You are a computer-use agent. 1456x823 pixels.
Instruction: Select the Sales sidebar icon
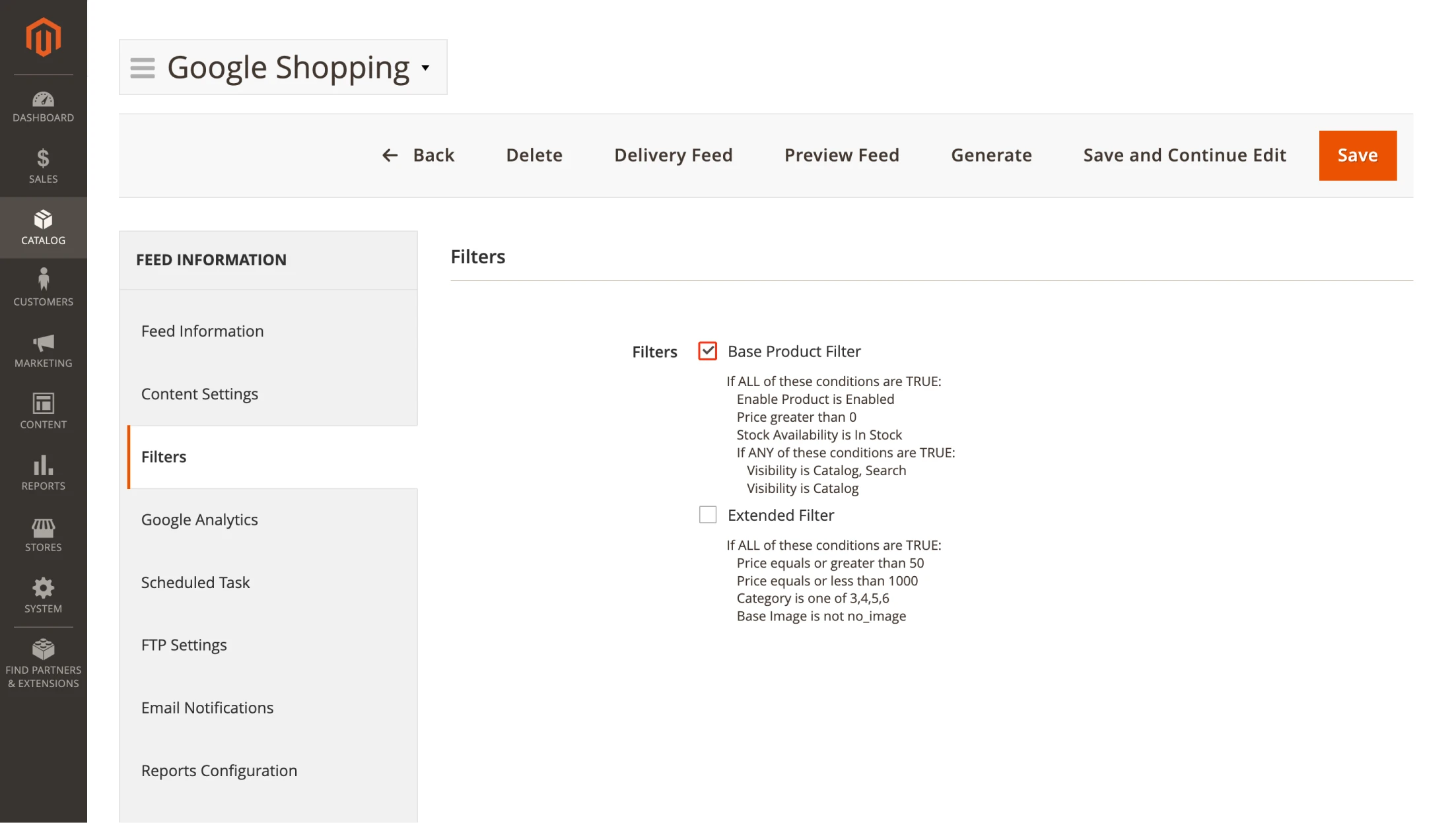pyautogui.click(x=43, y=165)
